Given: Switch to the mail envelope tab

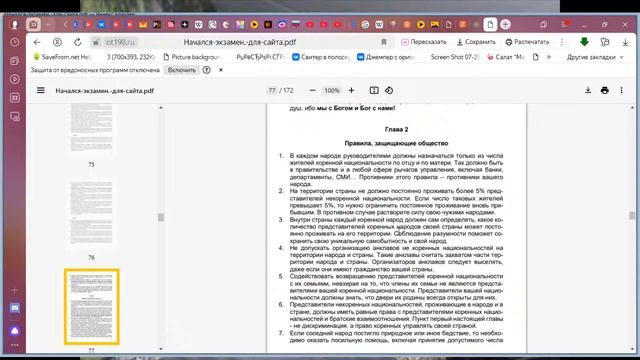Looking at the screenshot, I should coord(143,24).
